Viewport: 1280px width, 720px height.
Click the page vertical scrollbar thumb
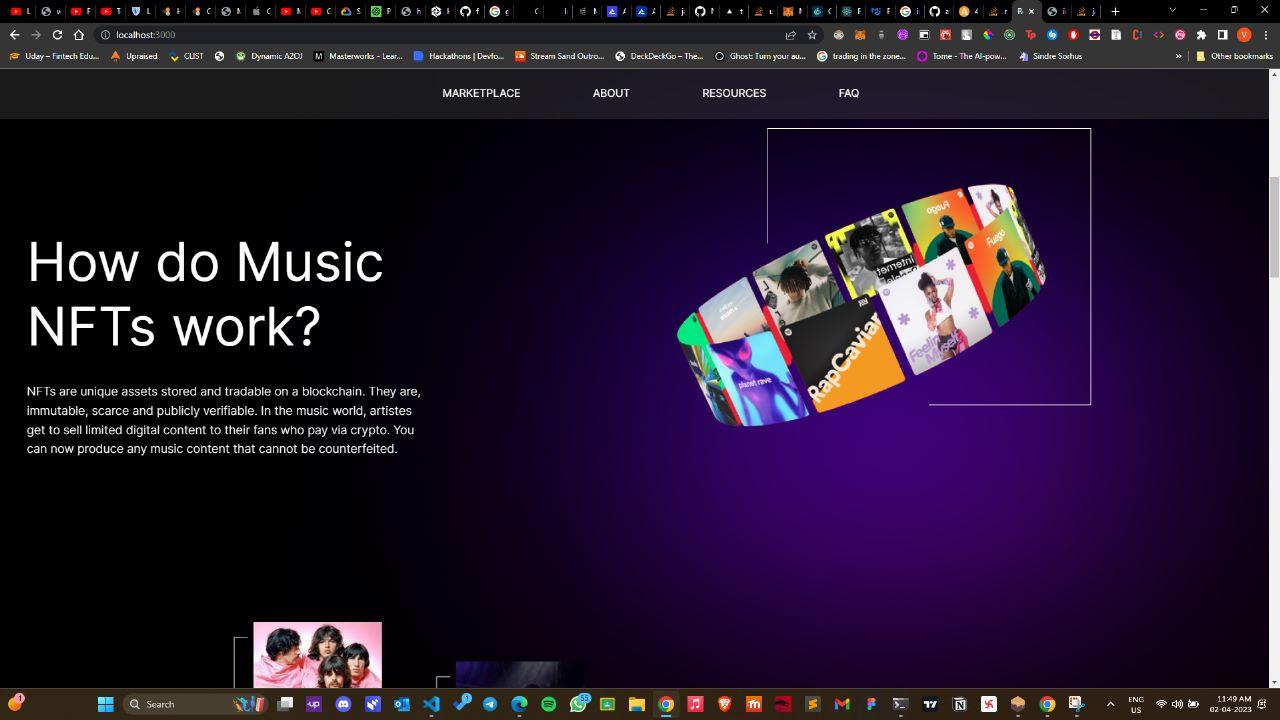click(1274, 228)
